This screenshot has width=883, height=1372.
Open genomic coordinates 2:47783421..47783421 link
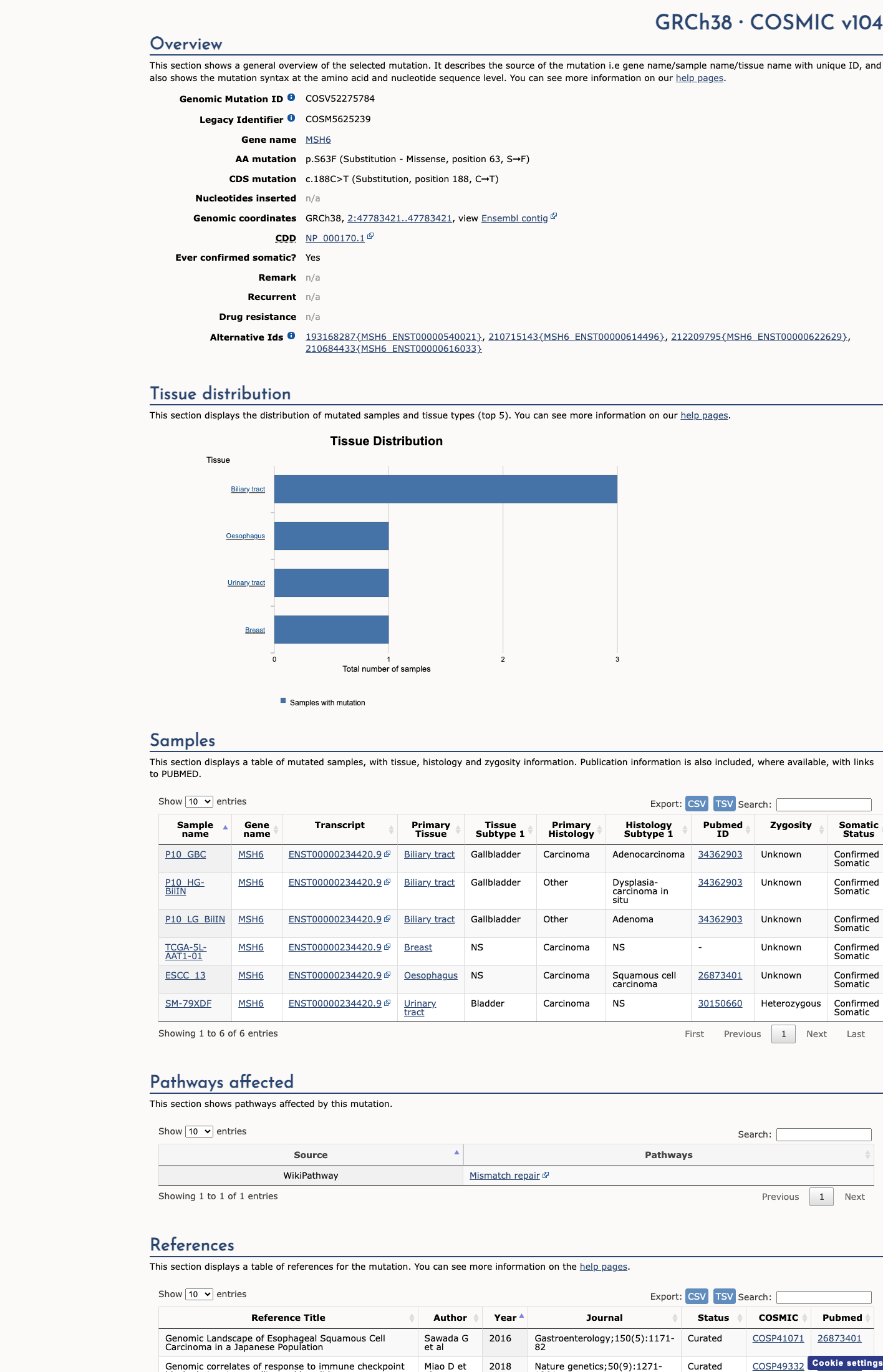pyautogui.click(x=400, y=218)
